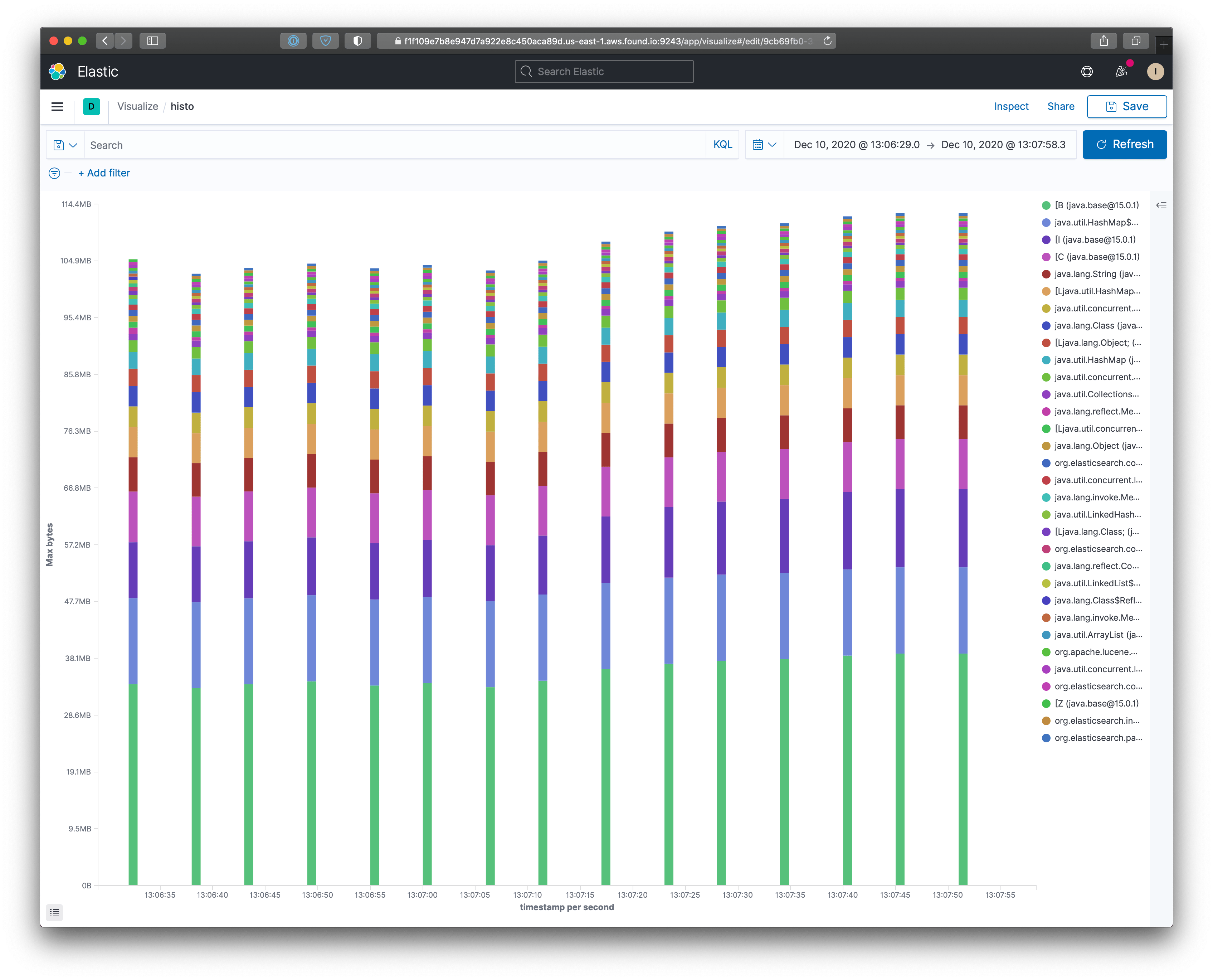Click the Elastic logo icon
Image resolution: width=1213 pixels, height=980 pixels.
coord(58,72)
